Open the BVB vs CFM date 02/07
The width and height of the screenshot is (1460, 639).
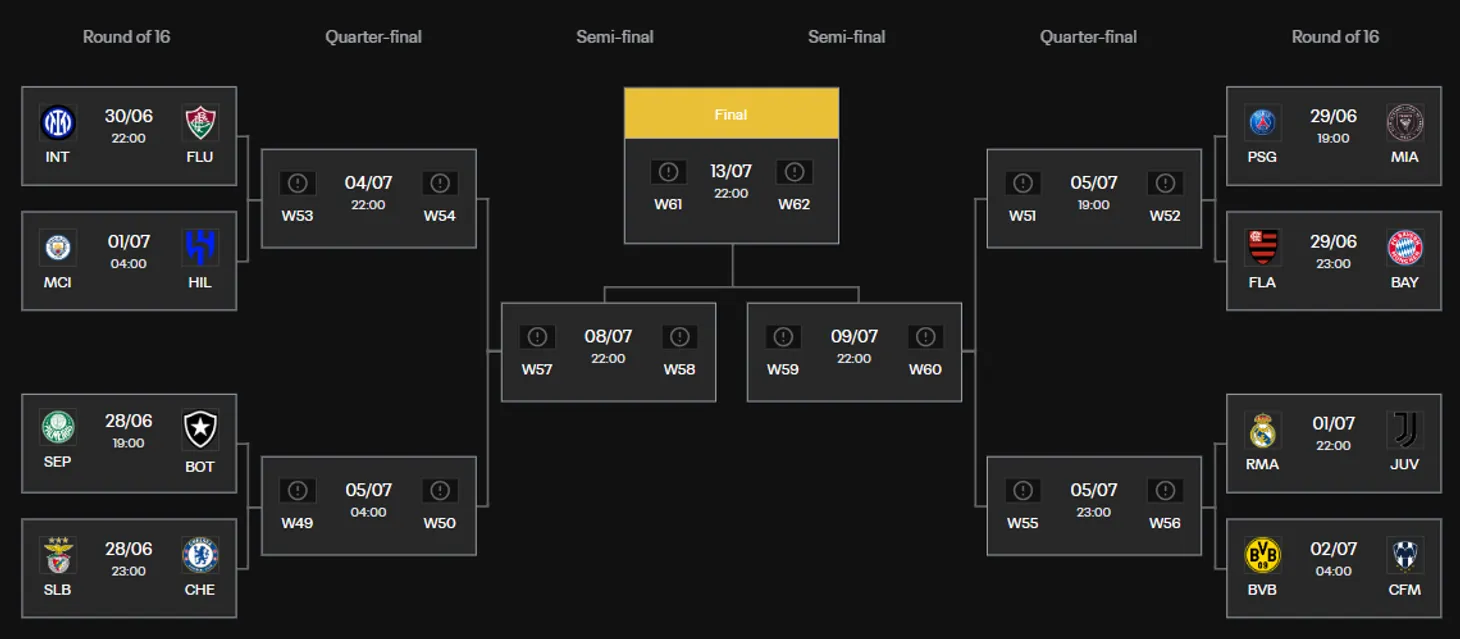1333,549
